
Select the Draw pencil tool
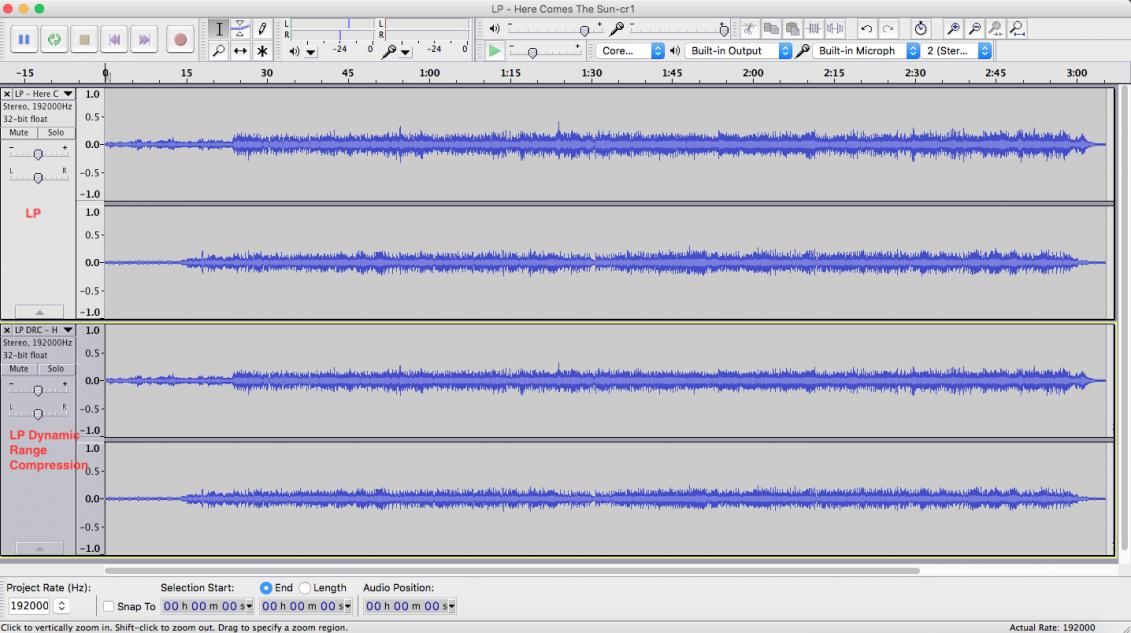(x=262, y=29)
